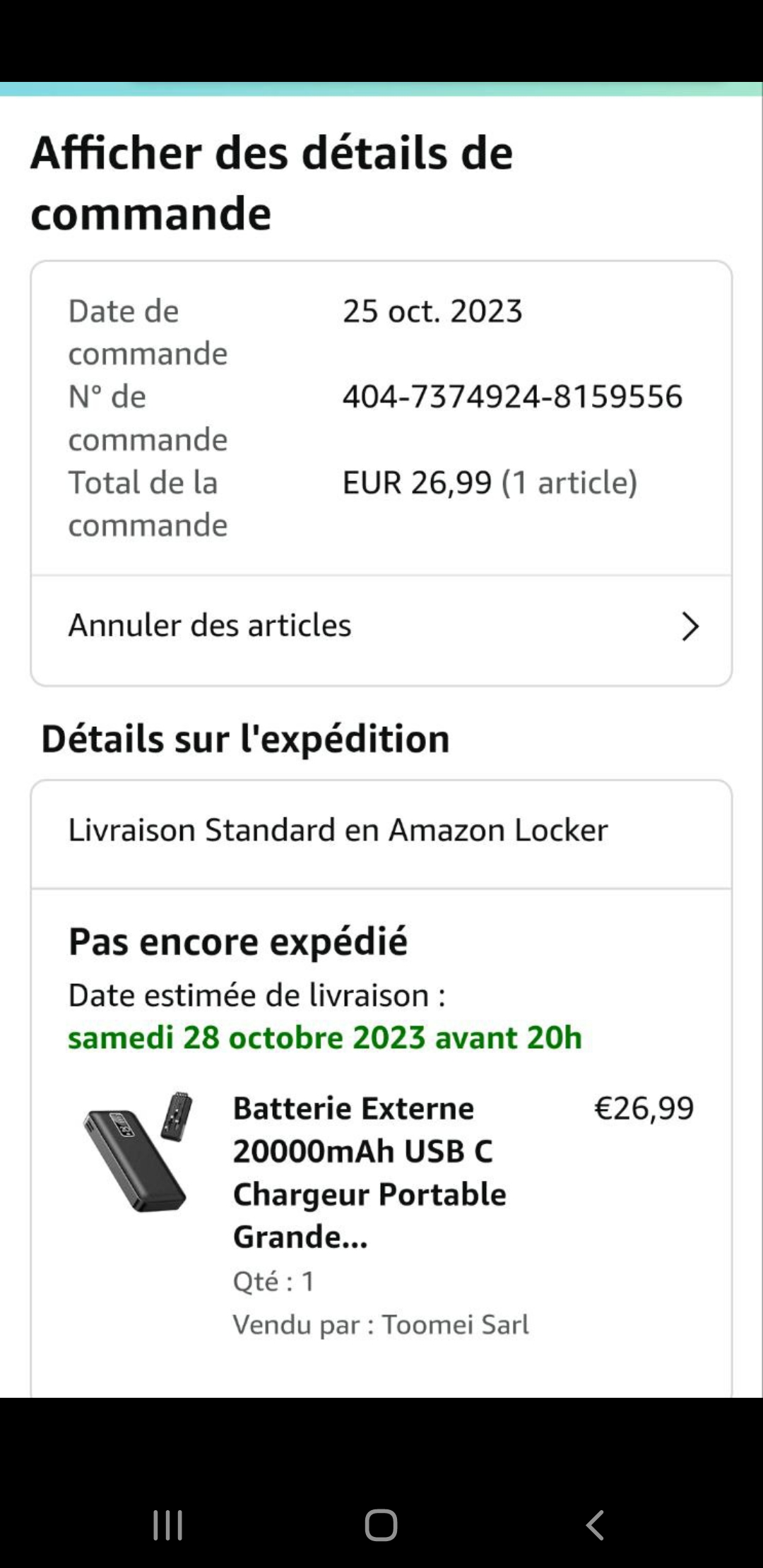Tap the Date estimée de livraison label

pos(256,996)
